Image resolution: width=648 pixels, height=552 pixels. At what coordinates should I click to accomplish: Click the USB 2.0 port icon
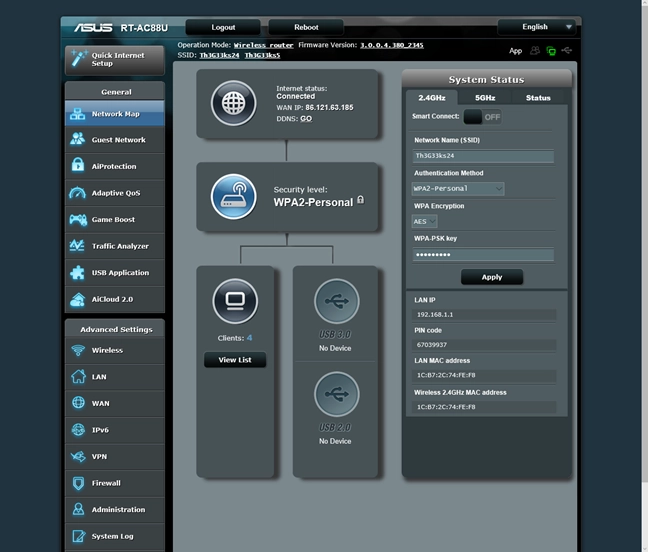[x=336, y=394]
